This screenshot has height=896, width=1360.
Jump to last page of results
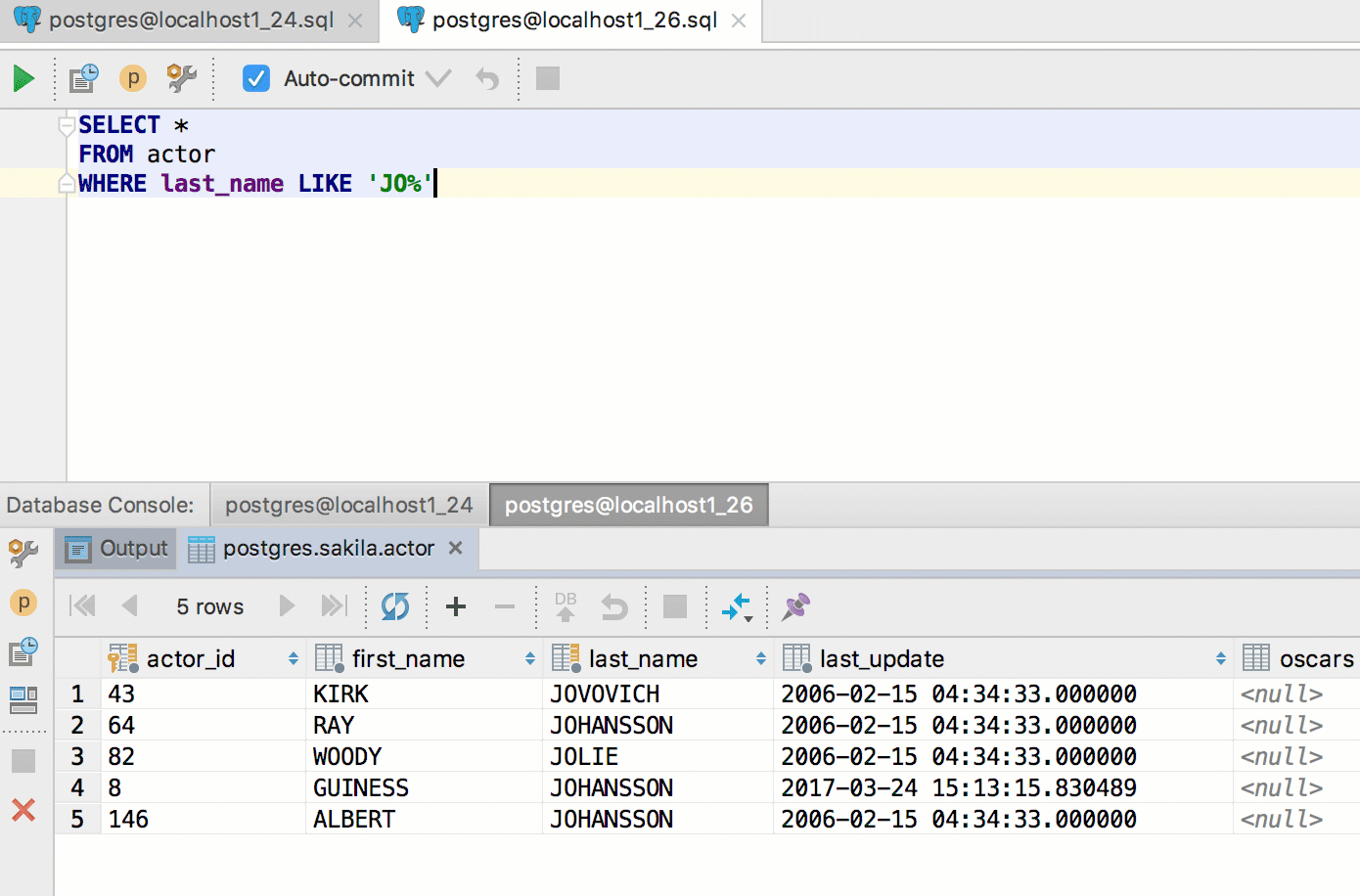(x=334, y=606)
